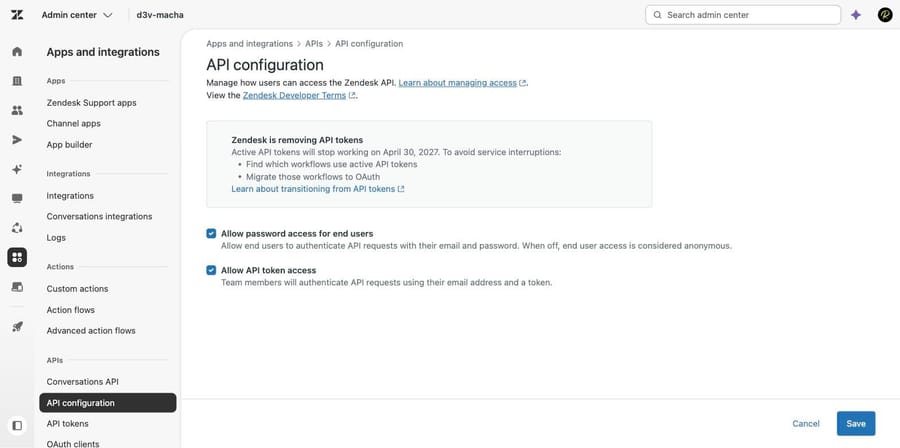
Task: Click the purple sparkle AI icon in header
Action: (856, 15)
